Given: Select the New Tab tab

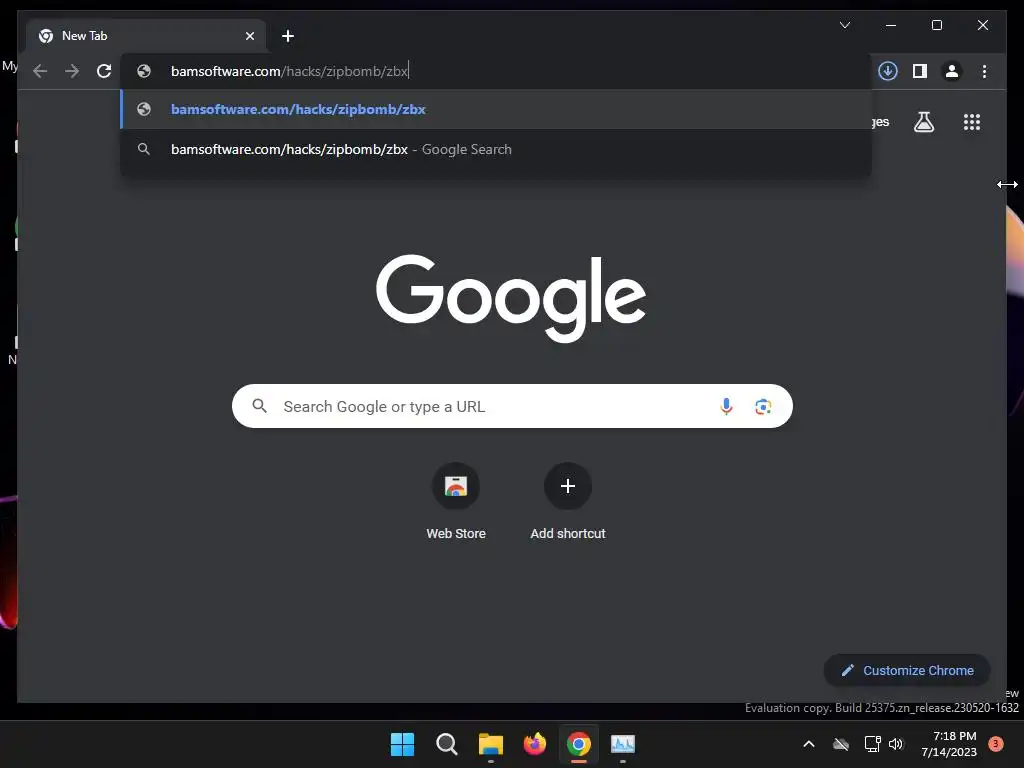Looking at the screenshot, I should click(x=146, y=36).
